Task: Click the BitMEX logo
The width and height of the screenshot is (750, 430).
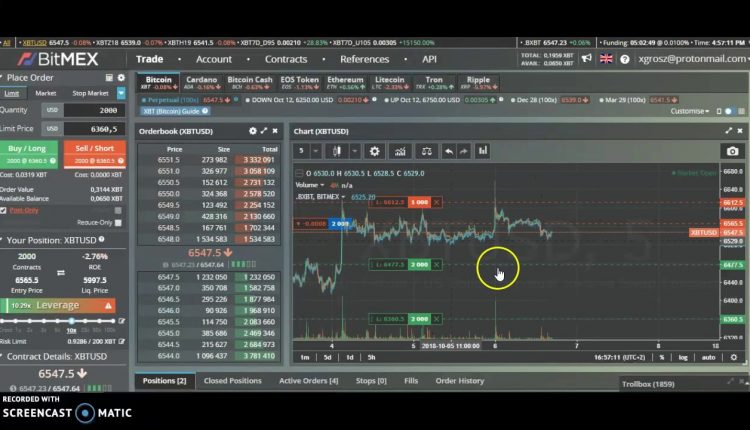Action: pyautogui.click(x=58, y=59)
